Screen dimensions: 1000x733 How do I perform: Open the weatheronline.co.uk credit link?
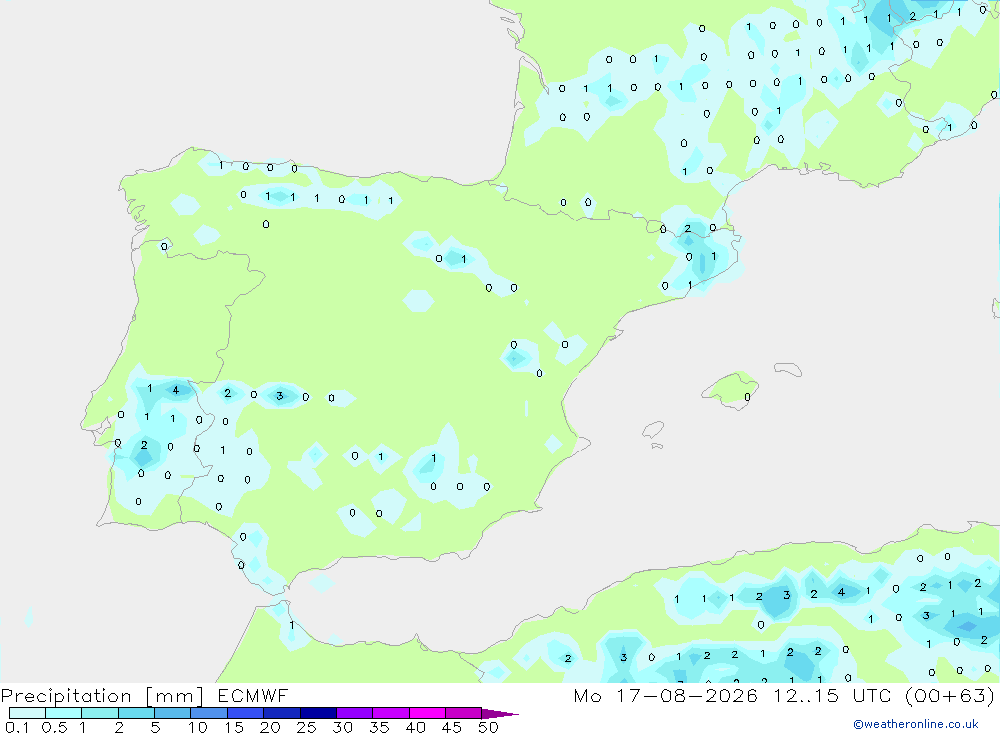[x=916, y=724]
